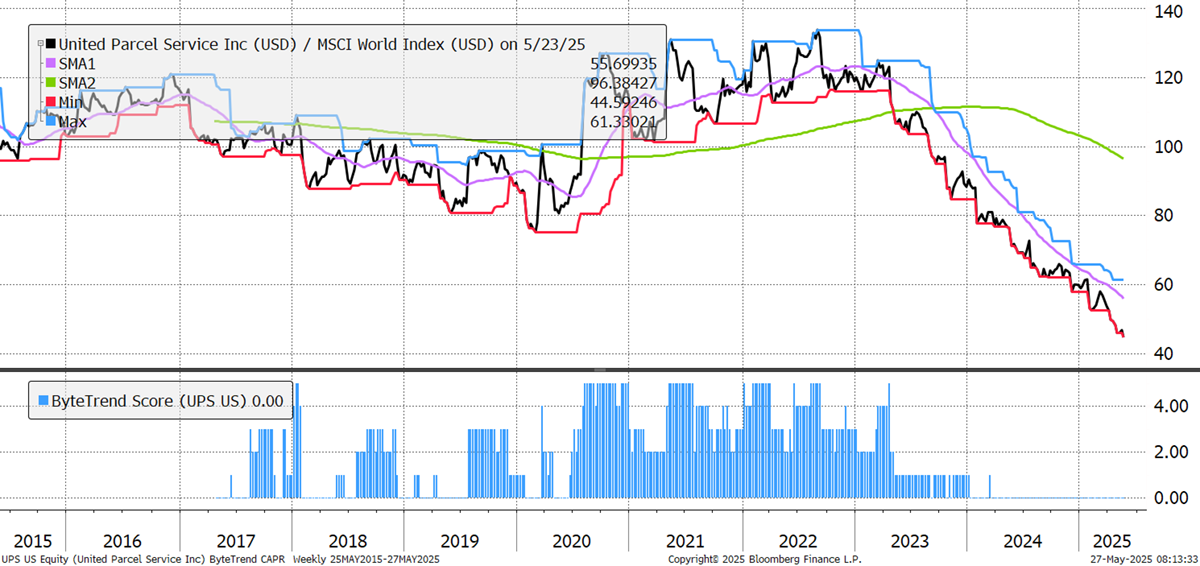Image resolution: width=1200 pixels, height=566 pixels.
Task: Click the 2.00 score axis label
Action: [1170, 452]
